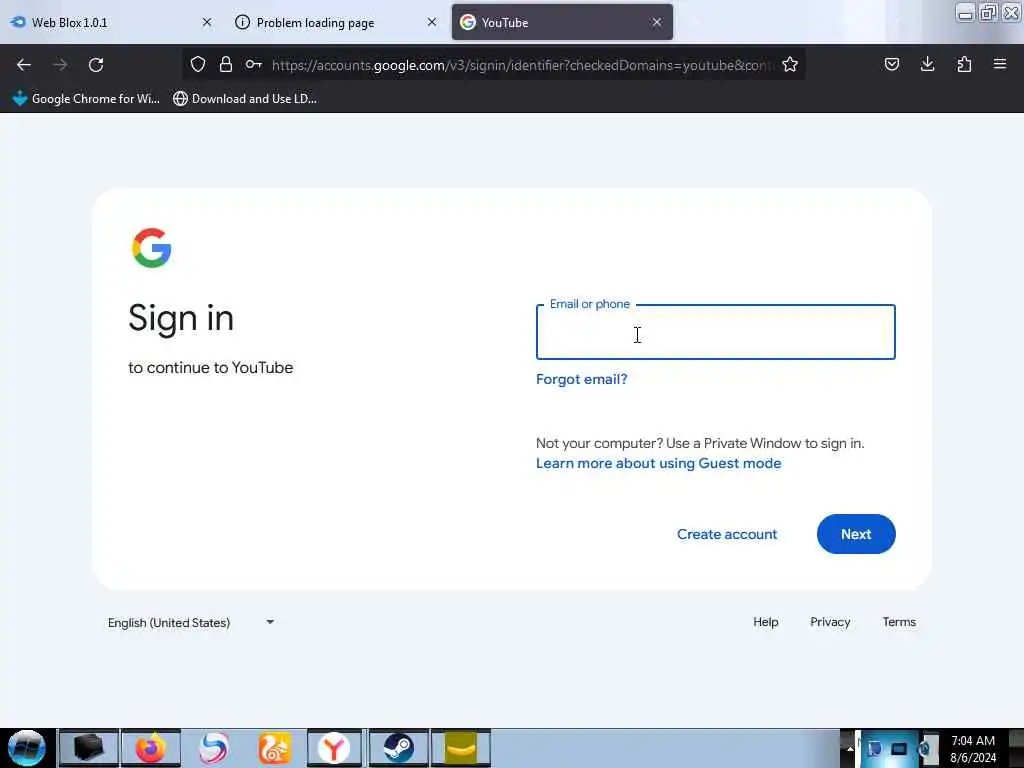Click the forward navigation arrow
Image resolution: width=1024 pixels, height=768 pixels.
coord(59,65)
